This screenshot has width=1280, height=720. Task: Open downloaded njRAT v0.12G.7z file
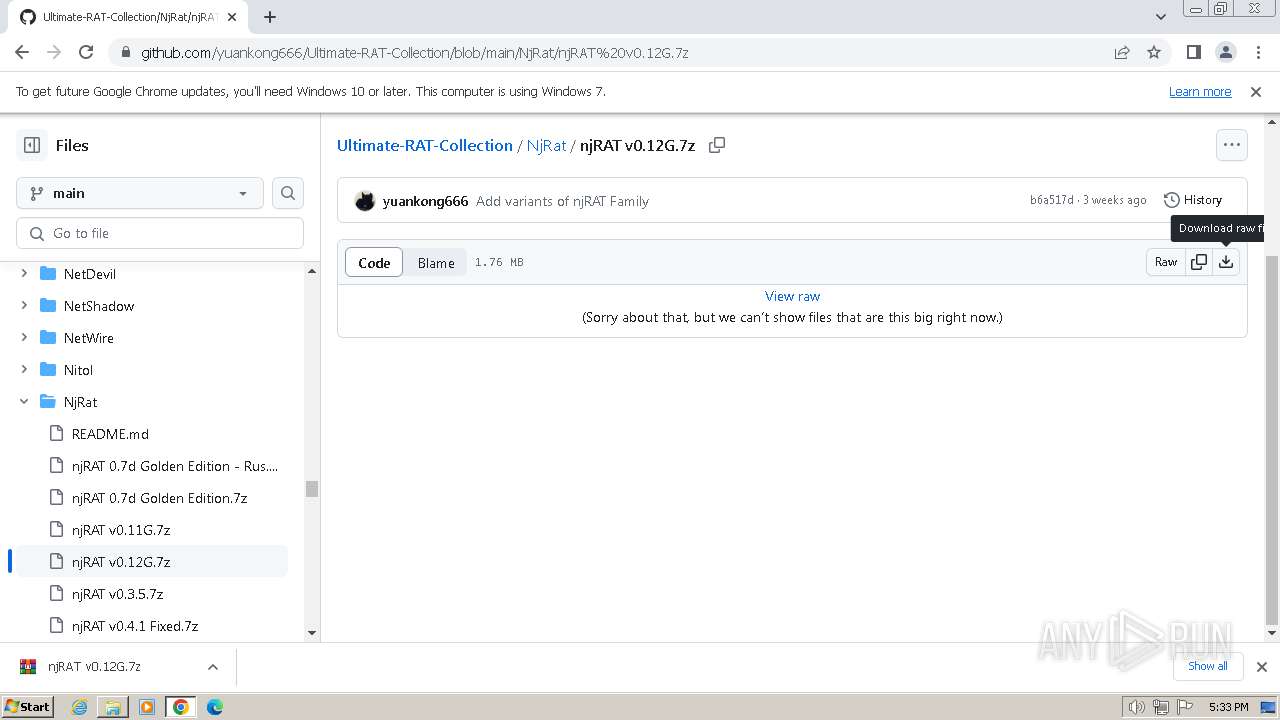point(94,667)
